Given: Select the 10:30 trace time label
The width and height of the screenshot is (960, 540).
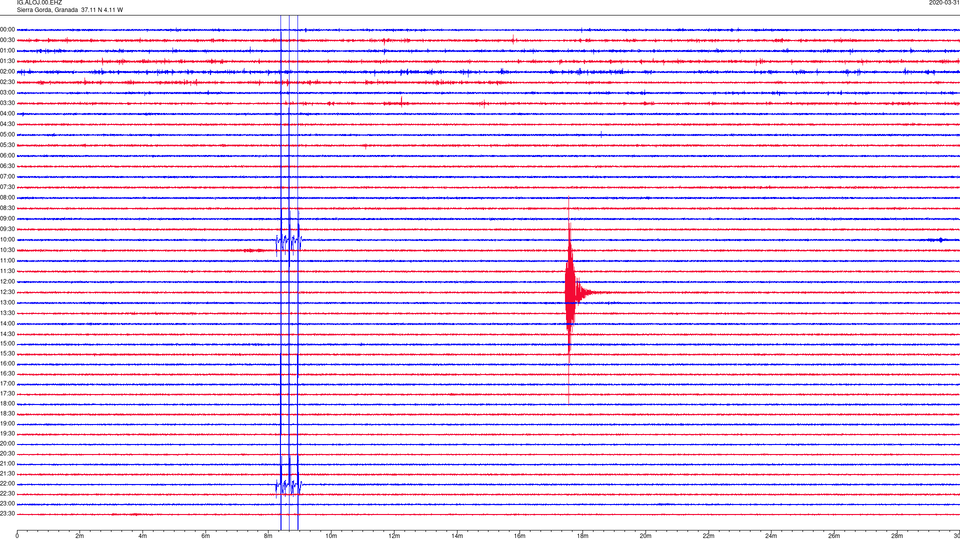Looking at the screenshot, I should point(7,250).
